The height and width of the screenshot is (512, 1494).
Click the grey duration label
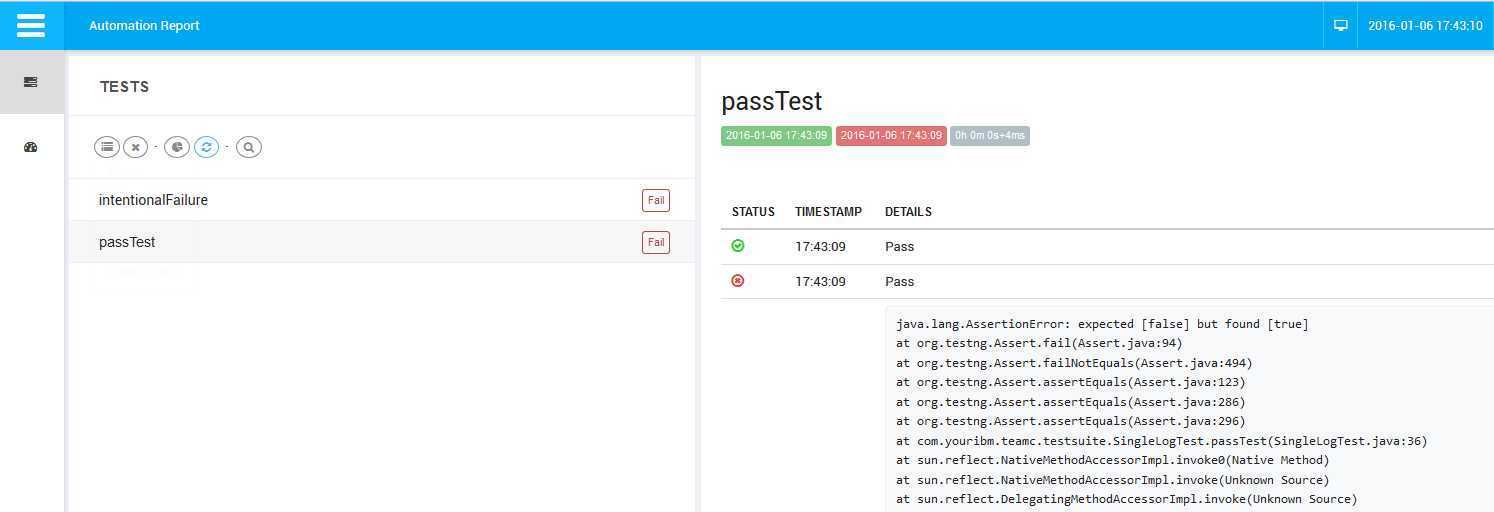(990, 135)
